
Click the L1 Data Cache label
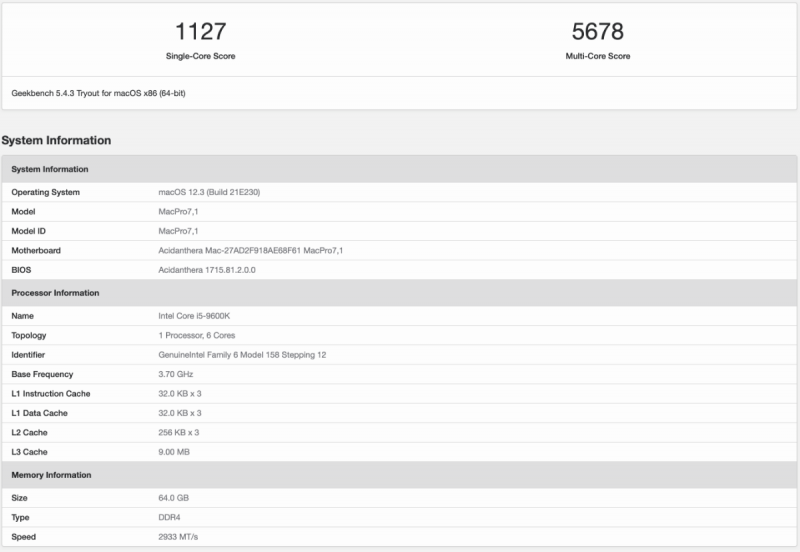point(39,413)
